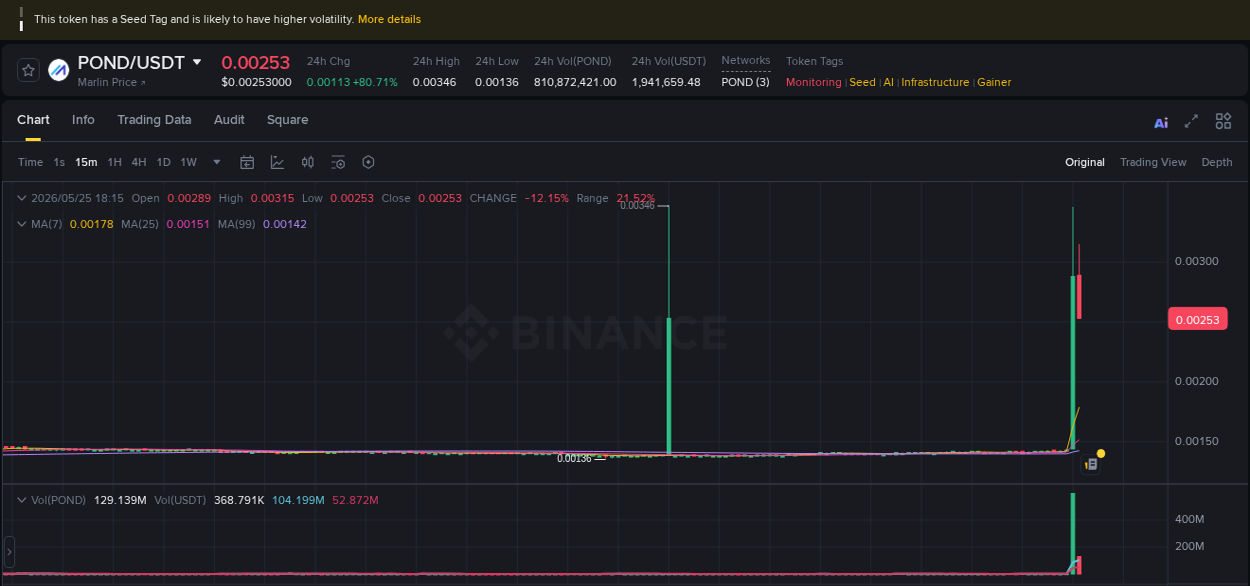1250x586 pixels.
Task: Click the 0.00346 high price marker
Action: pos(637,205)
